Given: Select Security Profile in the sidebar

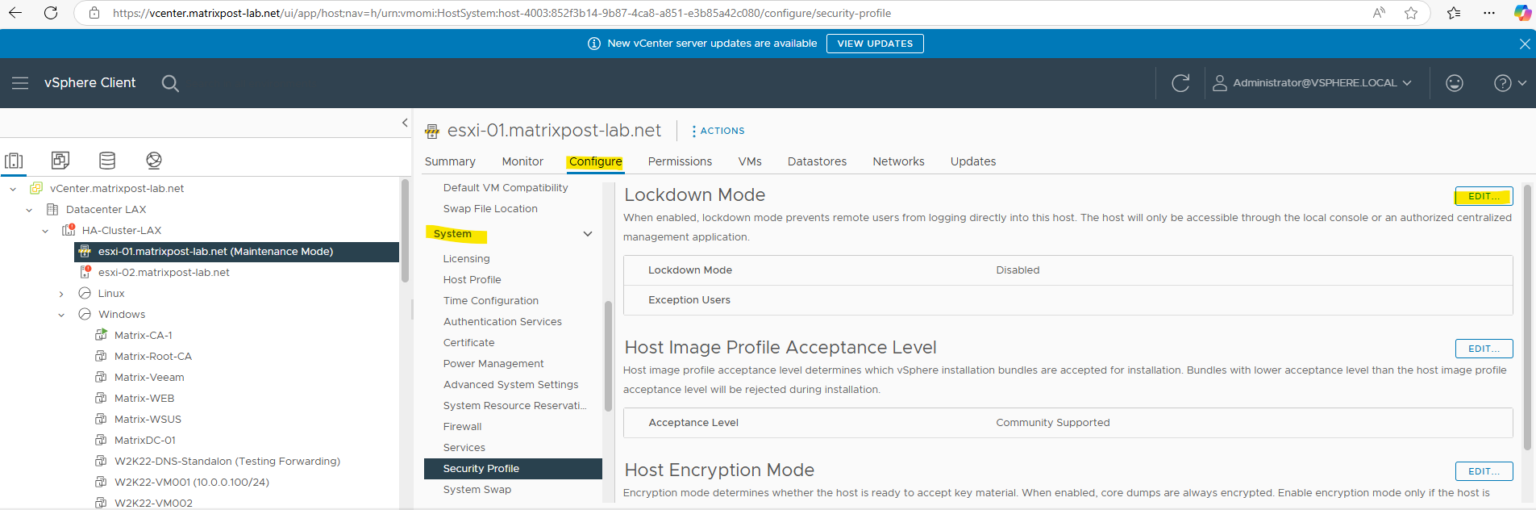Looking at the screenshot, I should click(x=513, y=468).
